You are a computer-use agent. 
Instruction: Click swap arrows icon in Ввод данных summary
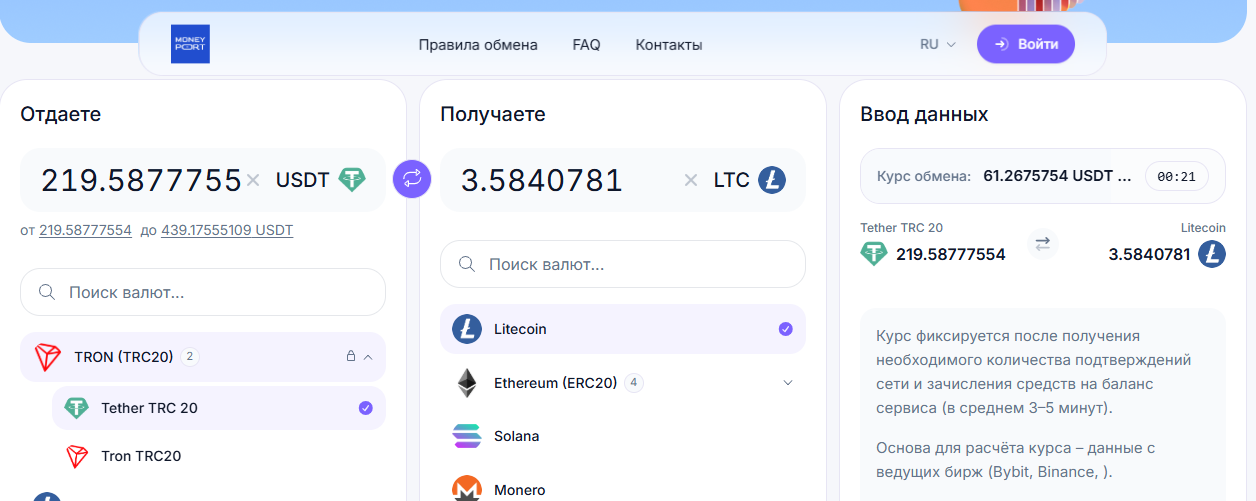point(1043,243)
